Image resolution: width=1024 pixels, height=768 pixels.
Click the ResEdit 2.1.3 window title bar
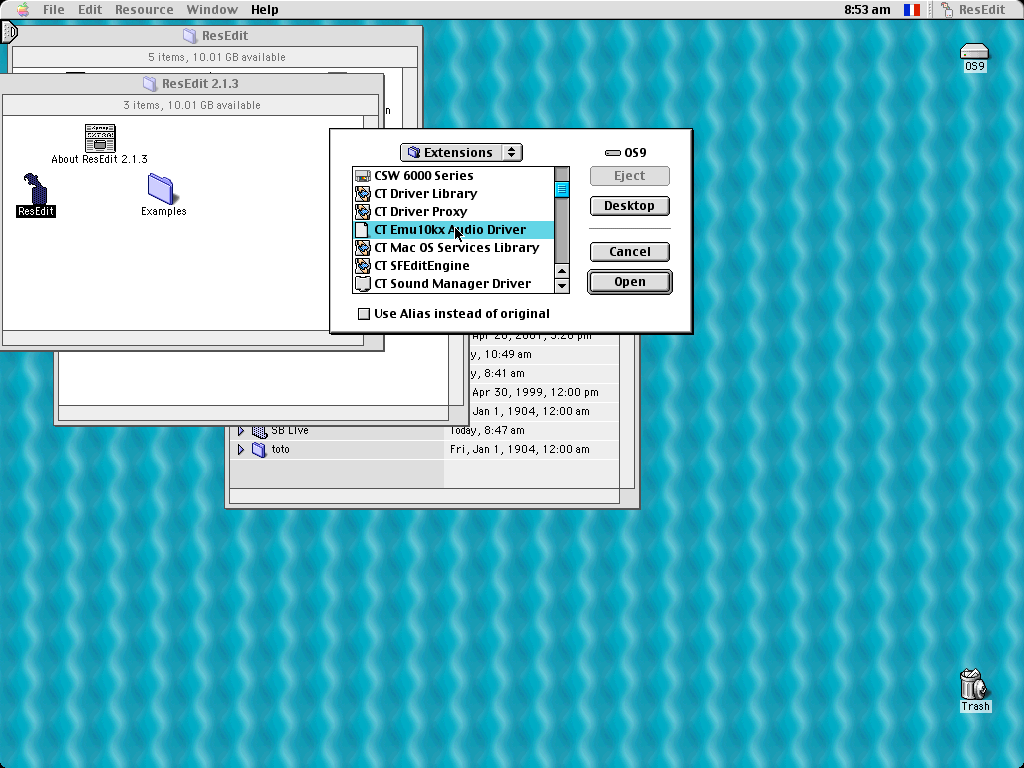tap(192, 84)
